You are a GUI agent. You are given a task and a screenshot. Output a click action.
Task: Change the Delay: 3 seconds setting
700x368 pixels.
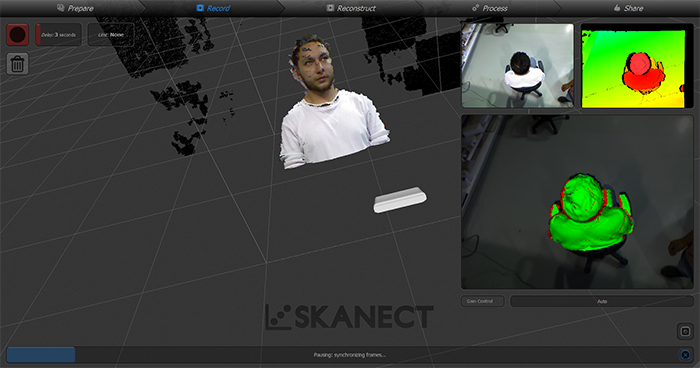58,35
